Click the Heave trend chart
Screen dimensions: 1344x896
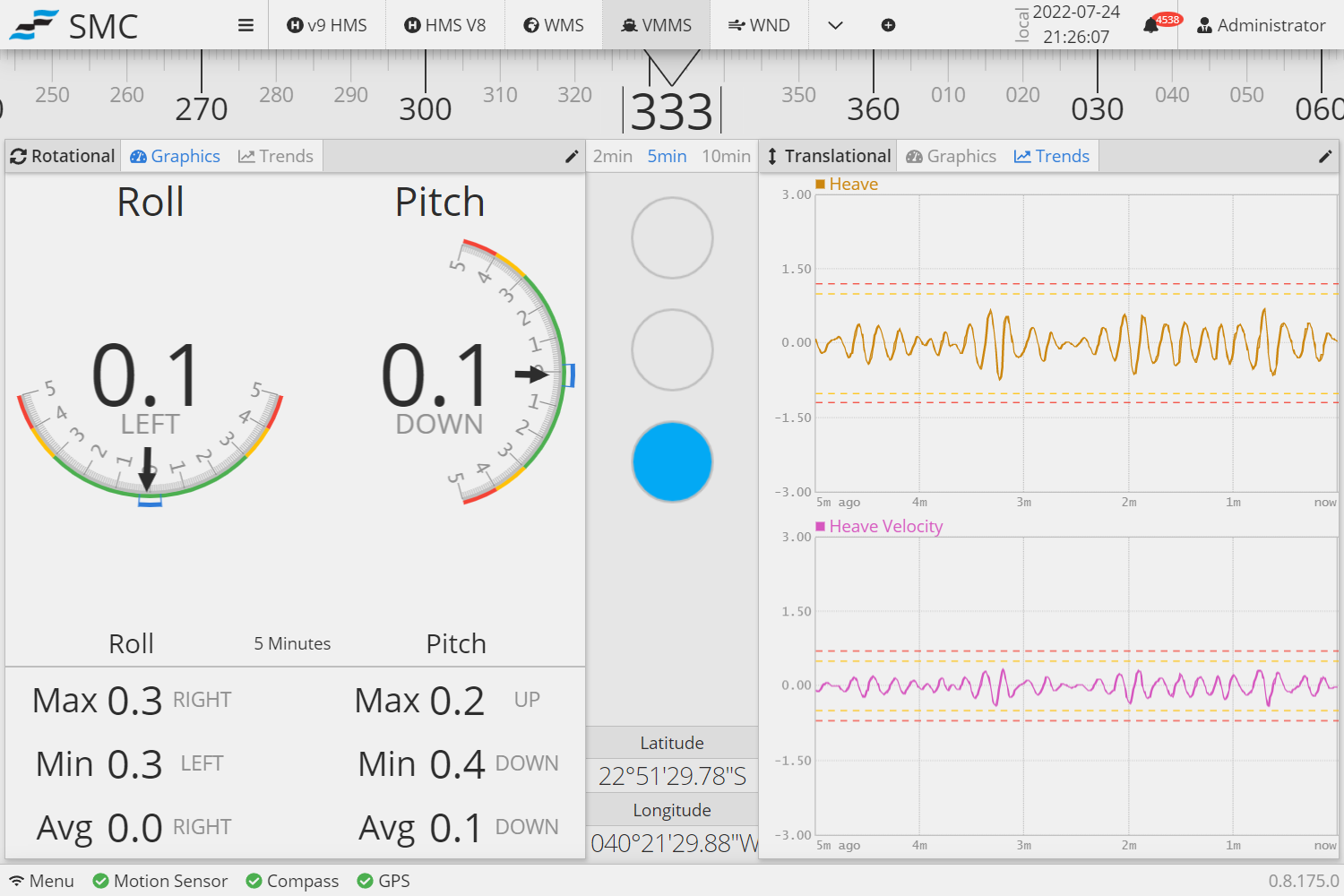coord(1075,343)
